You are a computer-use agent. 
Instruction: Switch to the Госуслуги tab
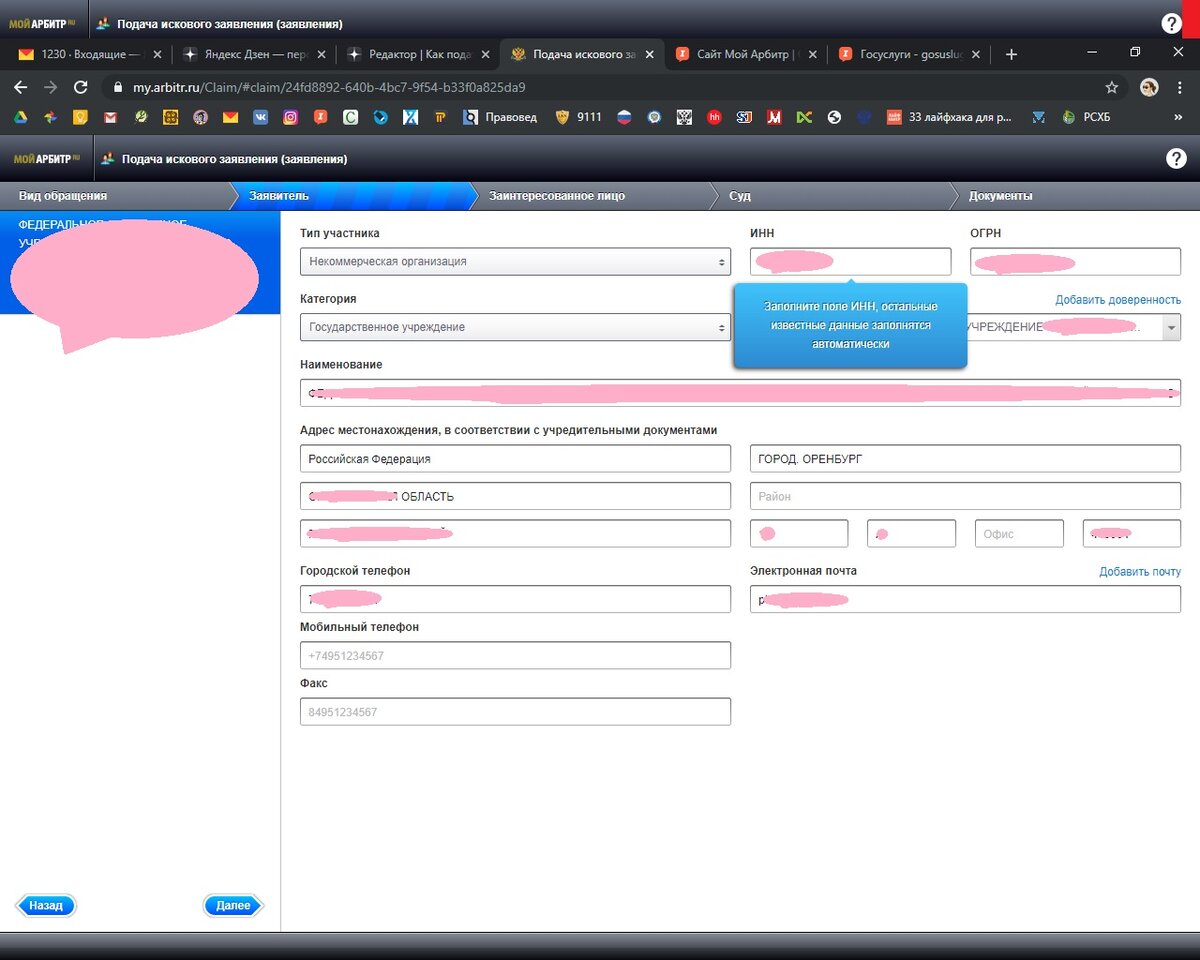click(x=909, y=54)
